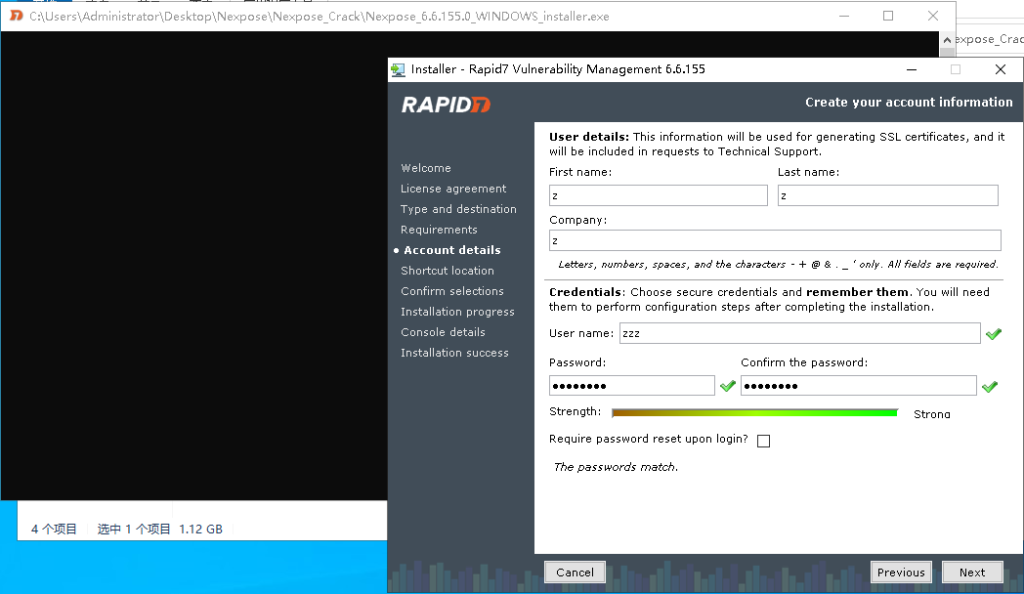Maximize the installer.exe console window
Screen dimensions: 1024x594
888,16
